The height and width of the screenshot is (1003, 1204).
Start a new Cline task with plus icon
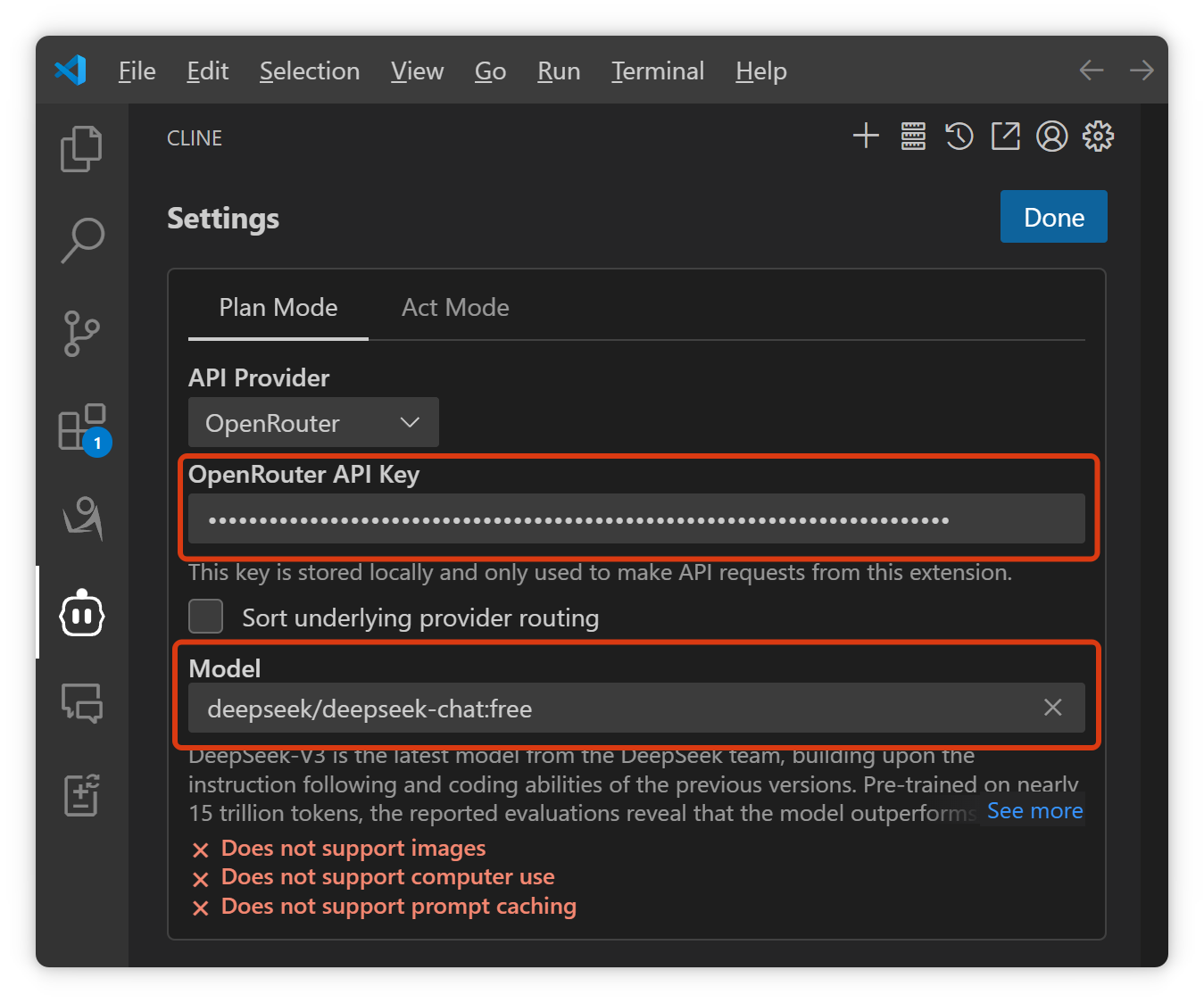click(x=866, y=137)
